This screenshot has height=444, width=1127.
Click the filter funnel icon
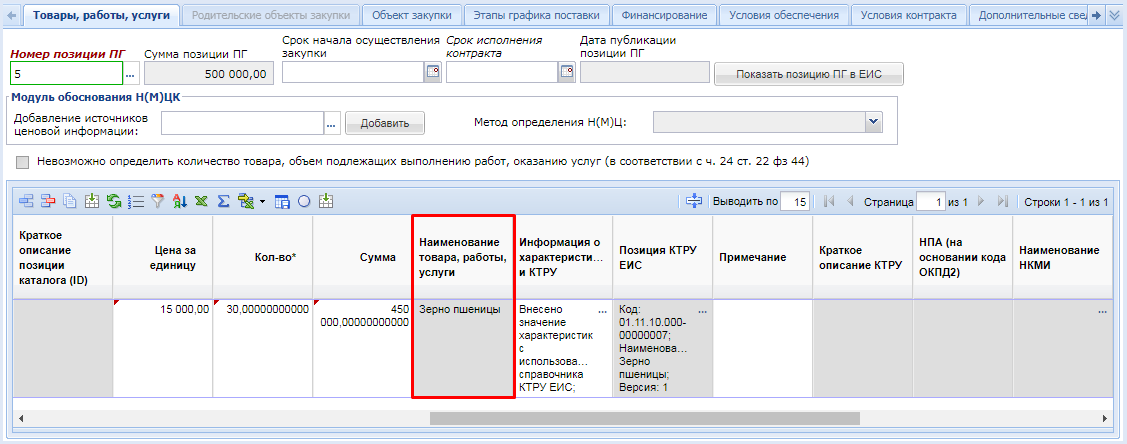(x=156, y=201)
